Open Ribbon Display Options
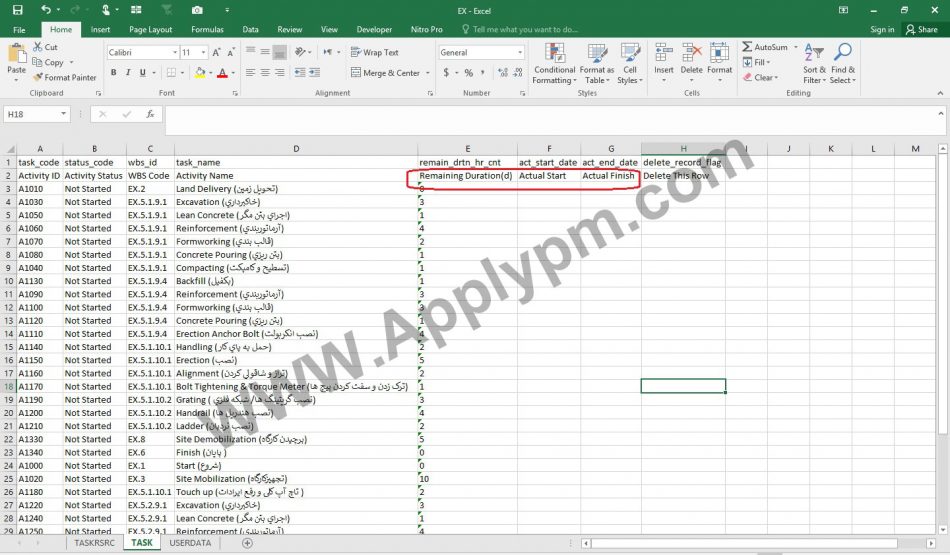 [x=843, y=10]
